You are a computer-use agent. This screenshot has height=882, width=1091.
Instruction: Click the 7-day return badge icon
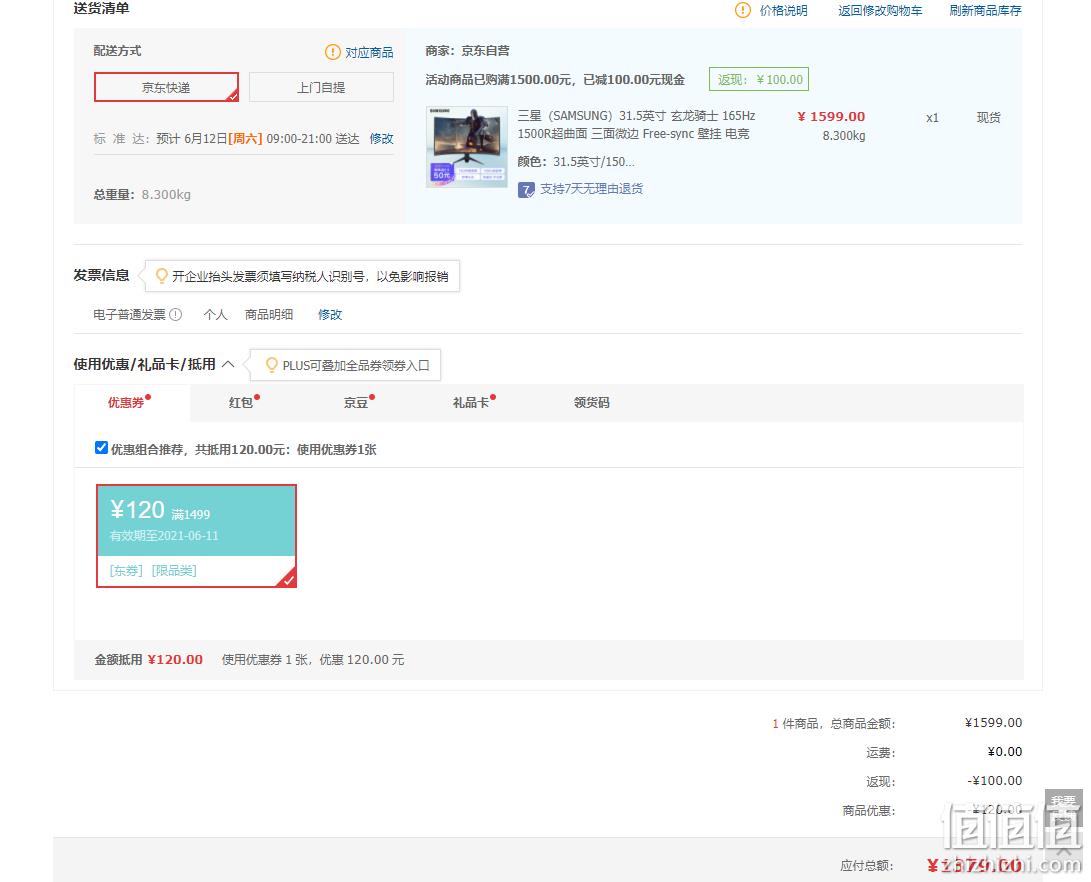[x=526, y=189]
